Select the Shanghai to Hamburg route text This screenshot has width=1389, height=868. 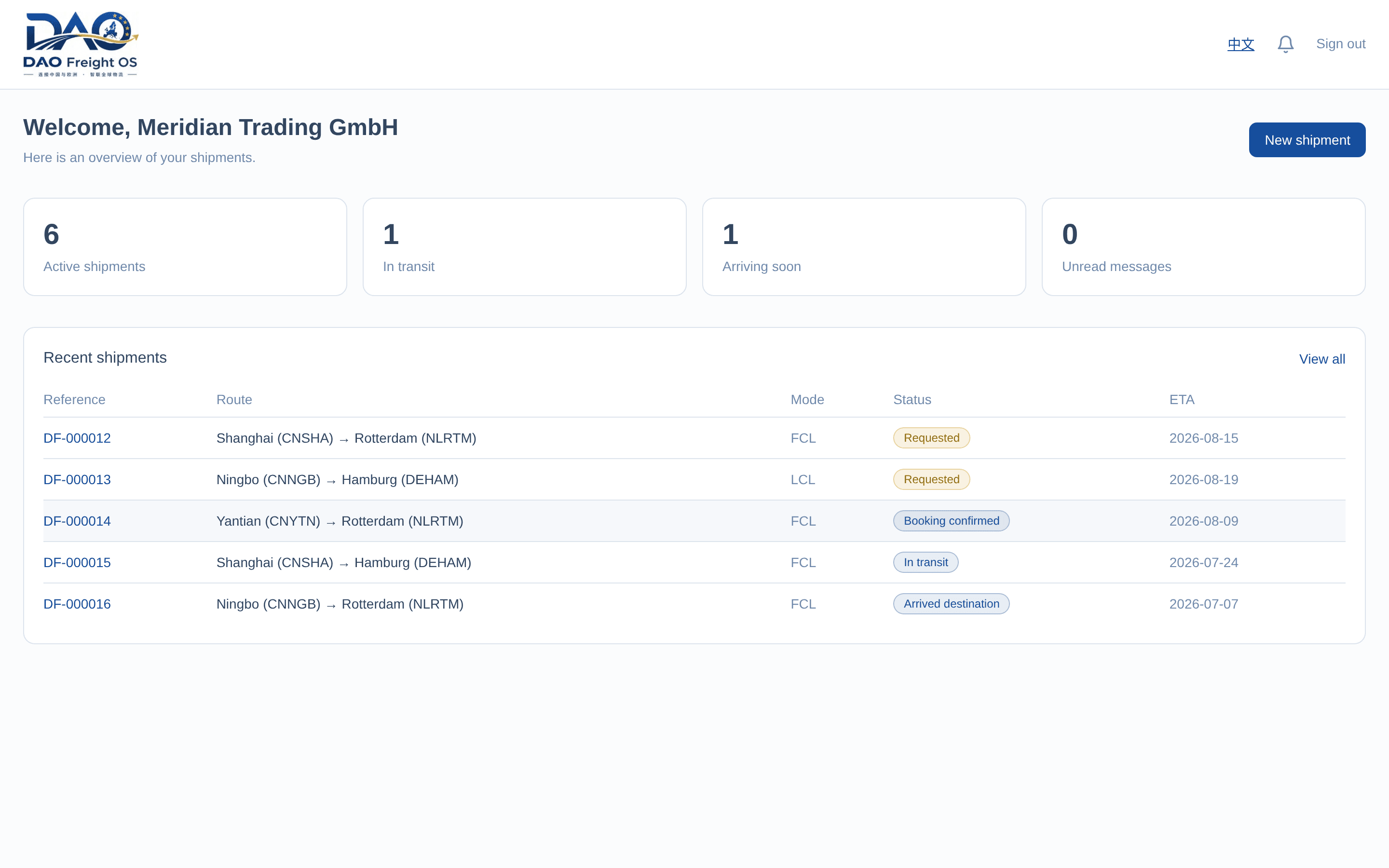click(x=344, y=562)
